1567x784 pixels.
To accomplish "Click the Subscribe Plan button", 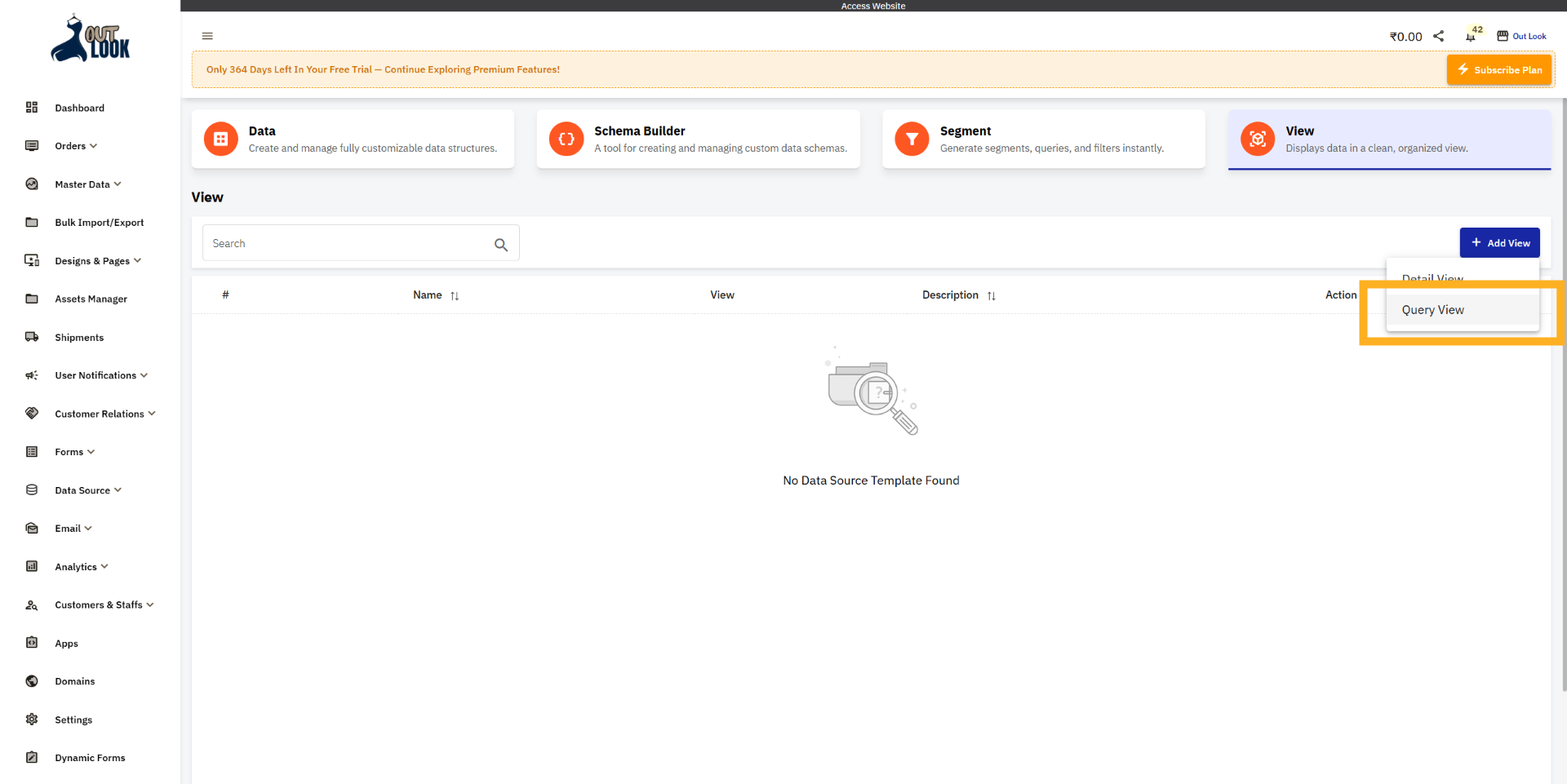I will tap(1498, 69).
